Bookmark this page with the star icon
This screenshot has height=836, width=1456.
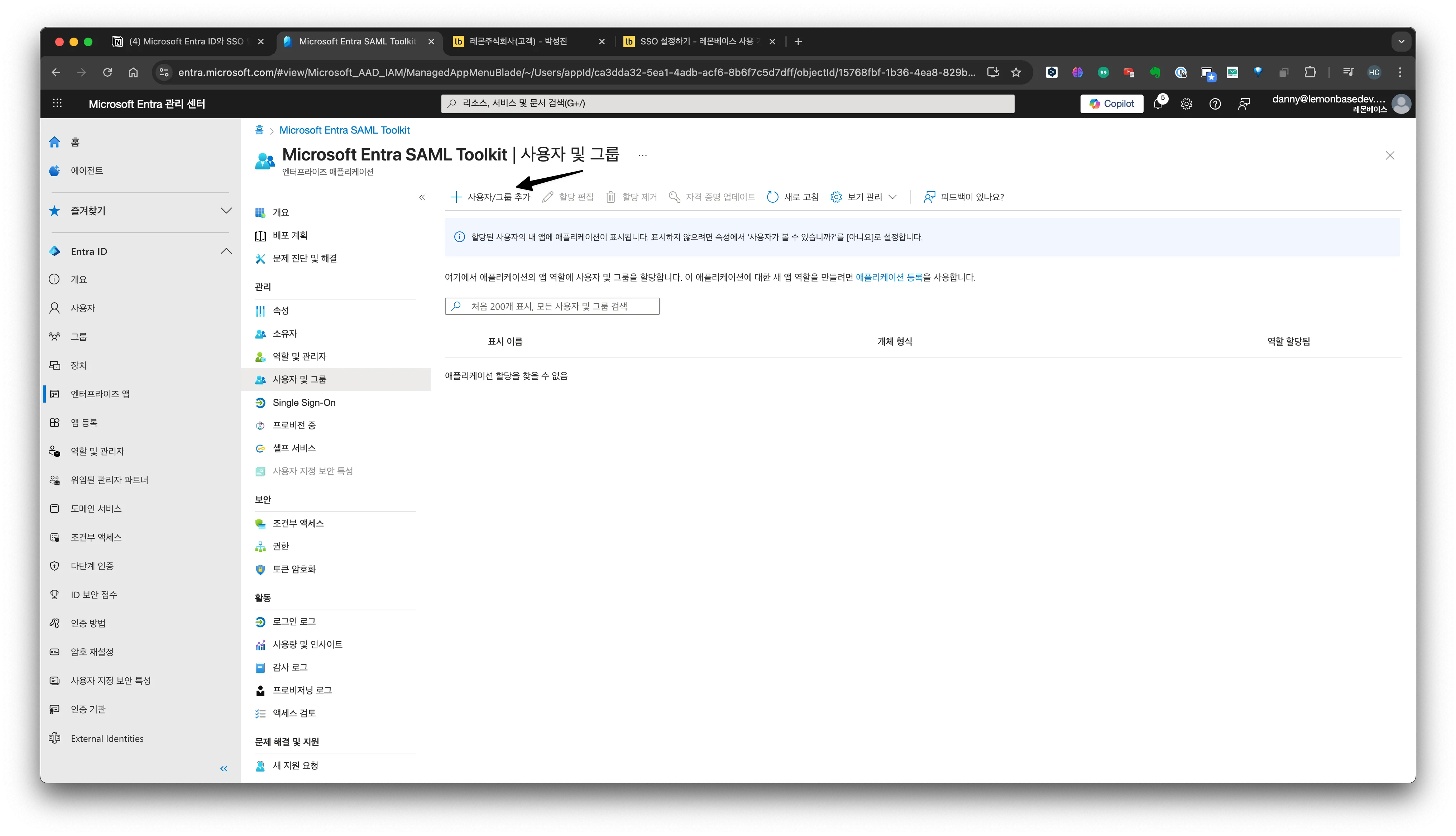(x=1016, y=72)
